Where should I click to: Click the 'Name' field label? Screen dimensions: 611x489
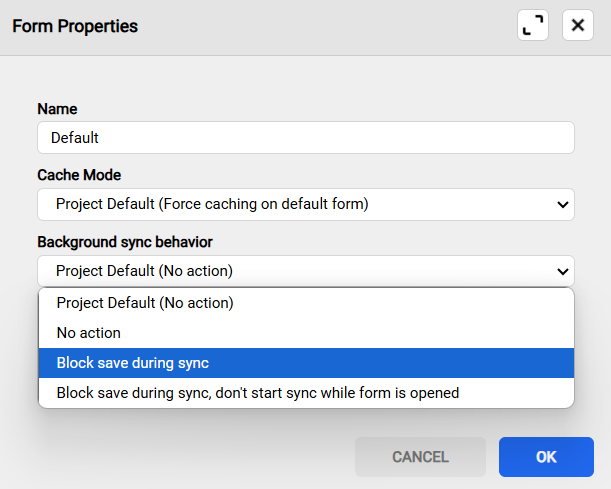tap(57, 109)
